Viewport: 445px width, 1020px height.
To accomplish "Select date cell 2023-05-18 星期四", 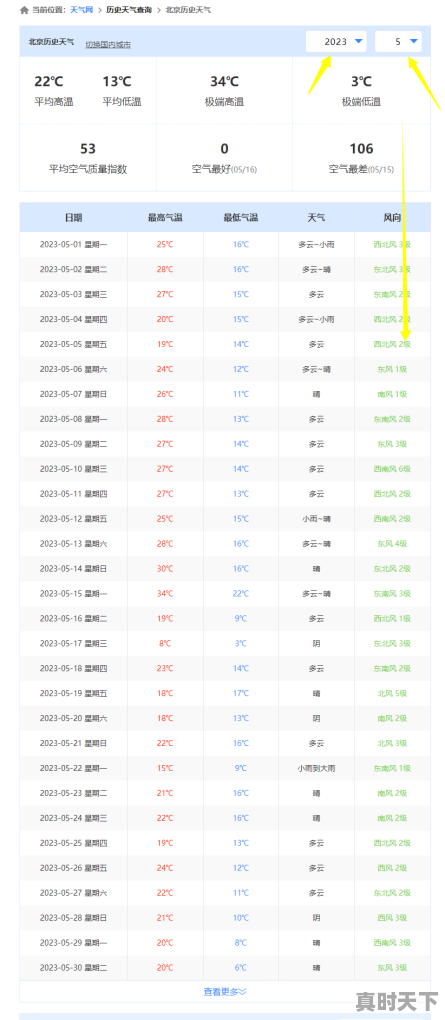I will [74, 669].
